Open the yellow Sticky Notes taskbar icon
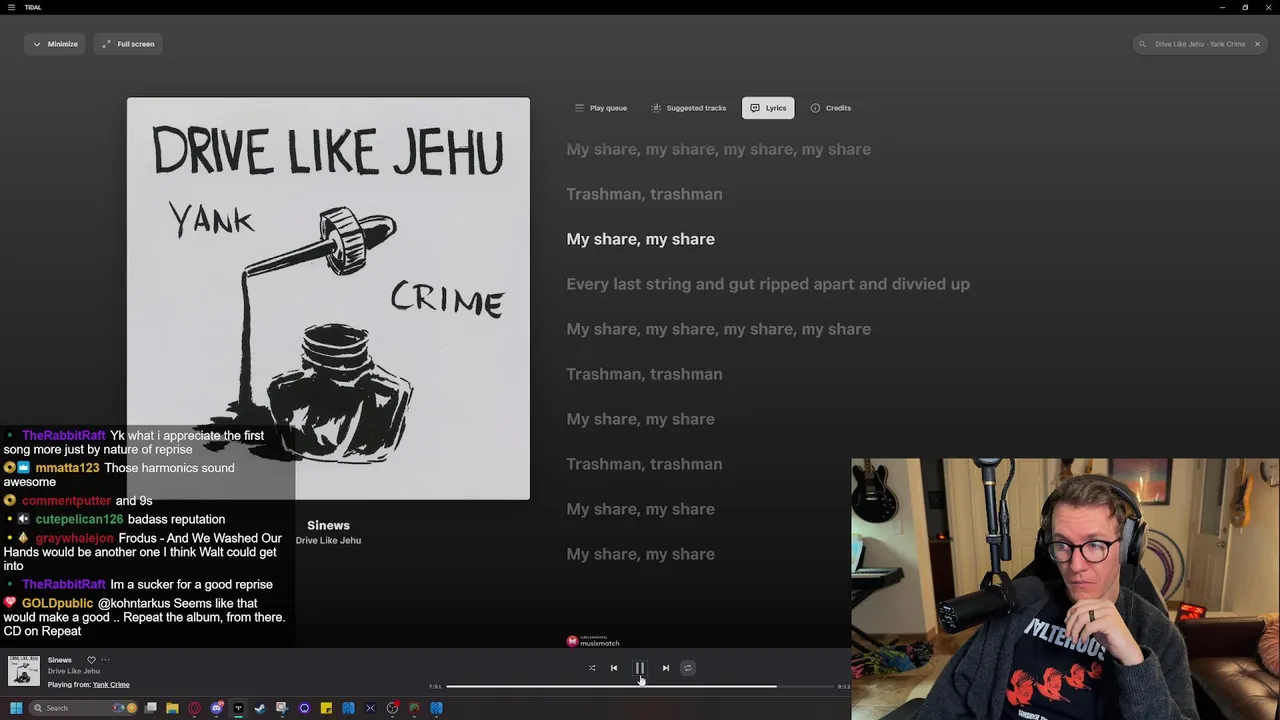 pyautogui.click(x=326, y=708)
